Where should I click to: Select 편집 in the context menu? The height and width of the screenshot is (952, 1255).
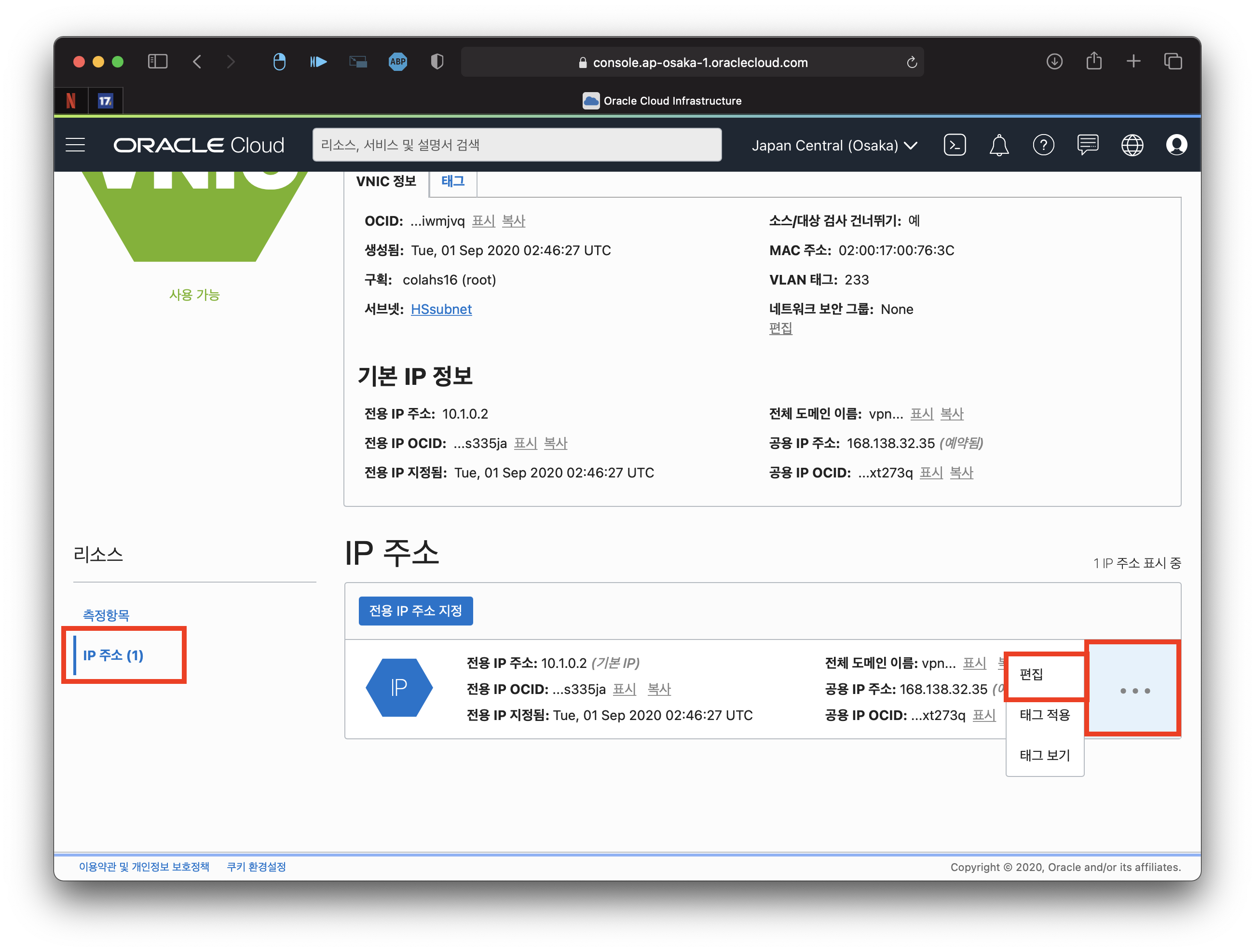point(1031,675)
